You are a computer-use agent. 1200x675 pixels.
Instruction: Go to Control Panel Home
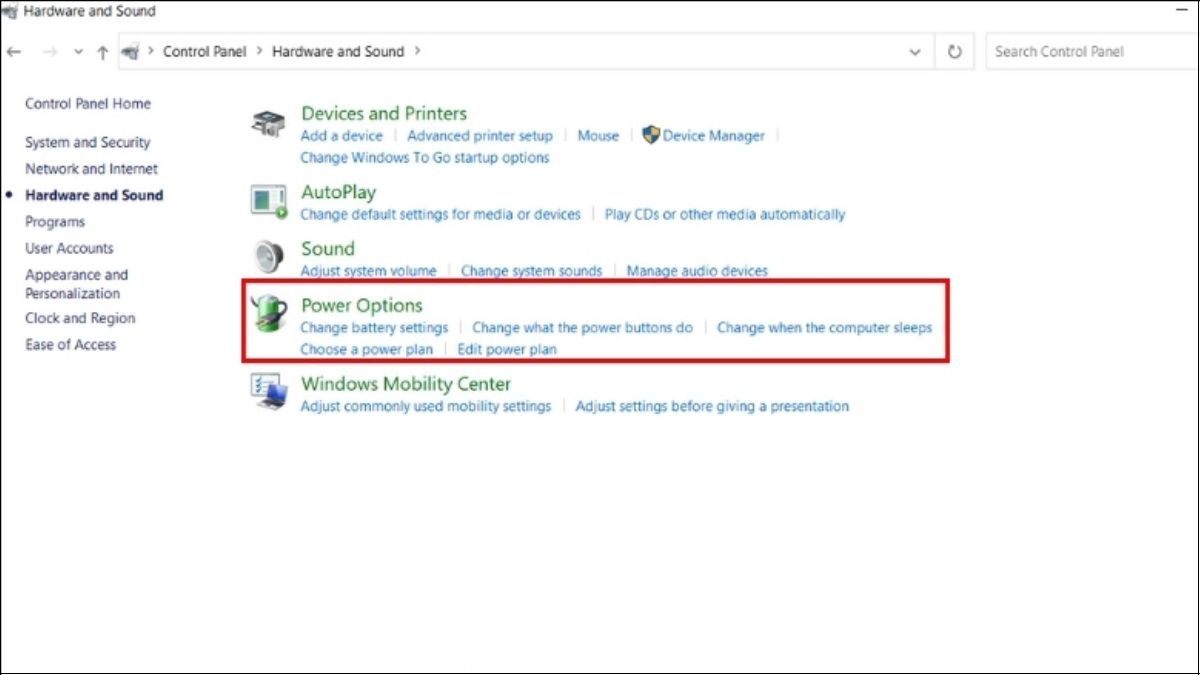click(x=88, y=104)
